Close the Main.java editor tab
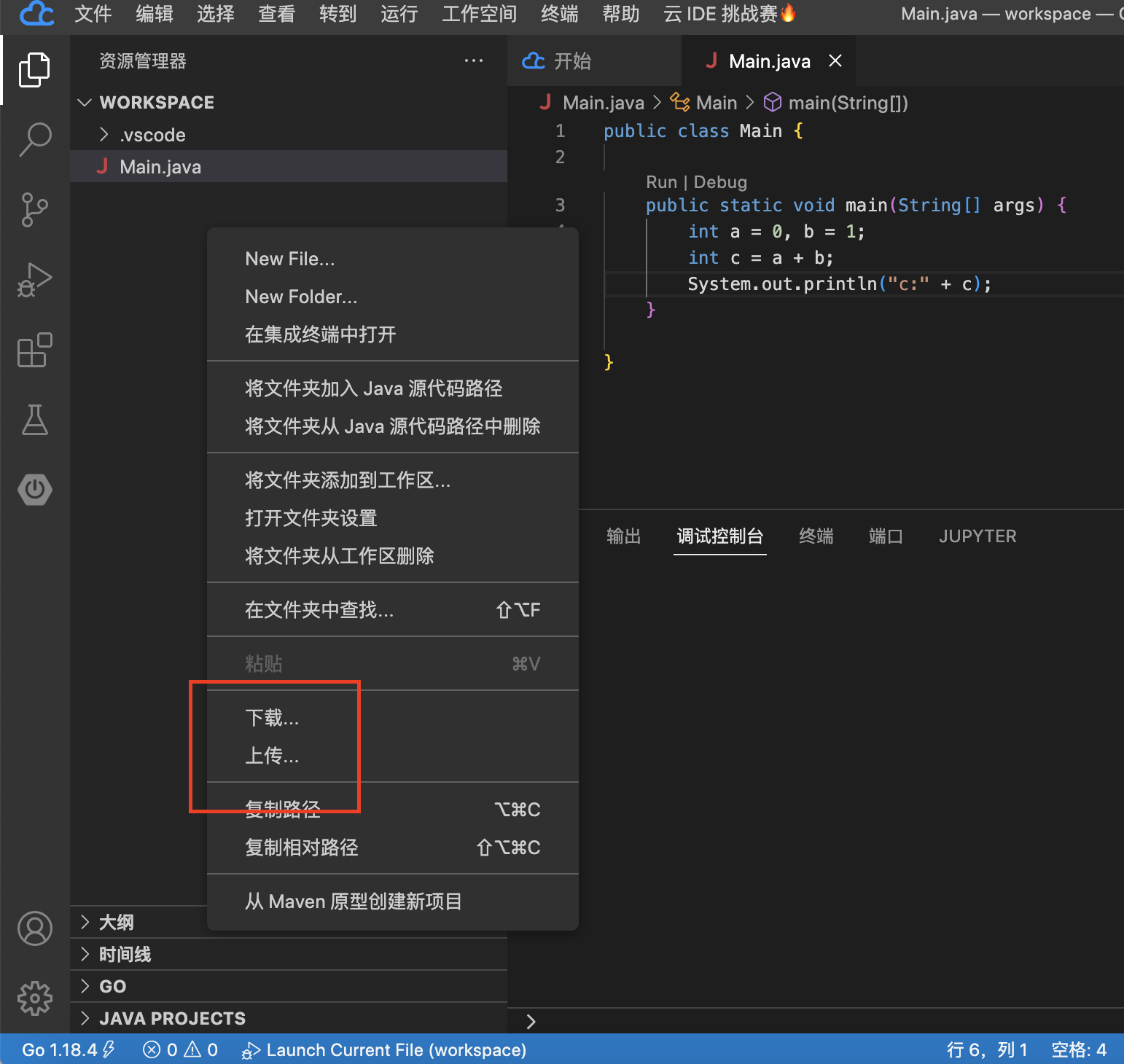Viewport: 1124px width, 1064px height. coord(835,60)
